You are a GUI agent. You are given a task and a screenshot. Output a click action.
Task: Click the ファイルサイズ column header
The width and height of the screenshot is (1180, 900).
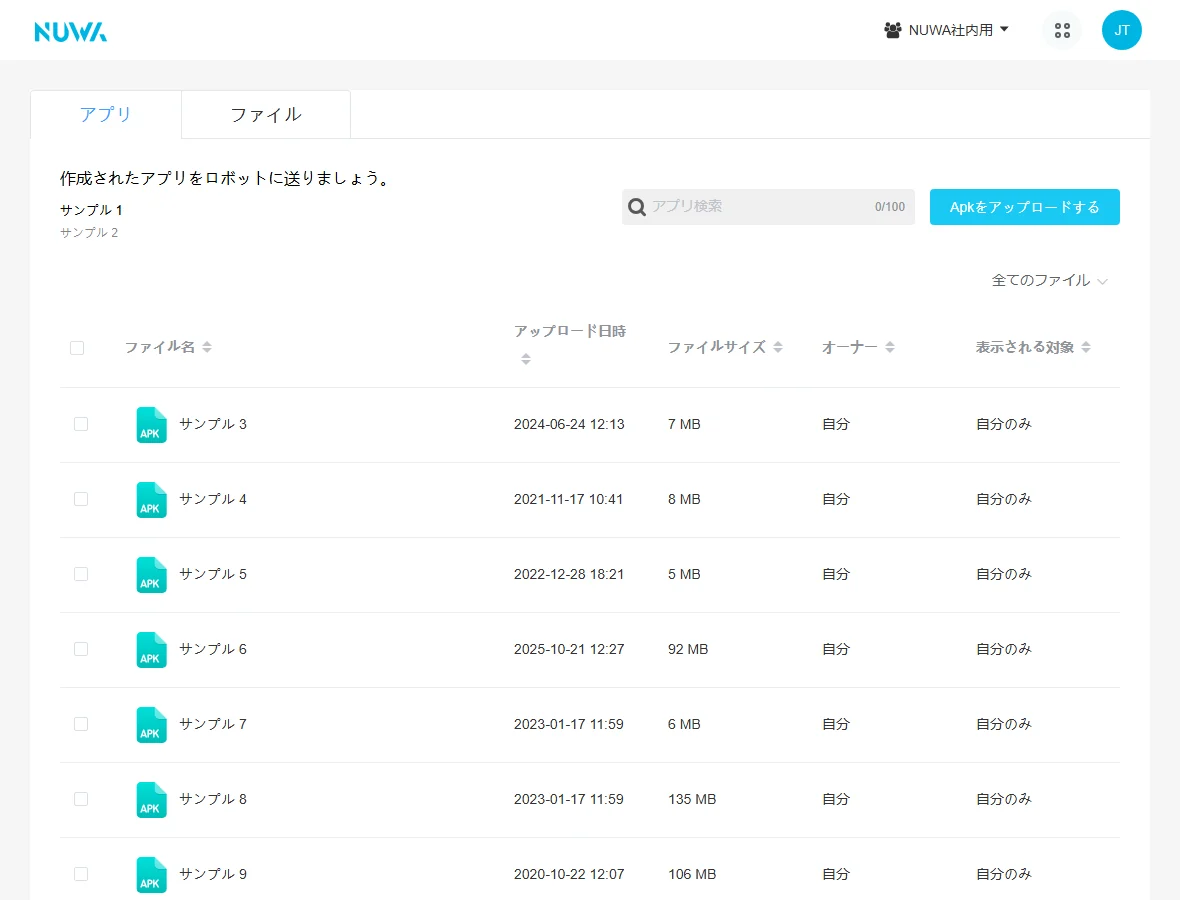point(716,347)
